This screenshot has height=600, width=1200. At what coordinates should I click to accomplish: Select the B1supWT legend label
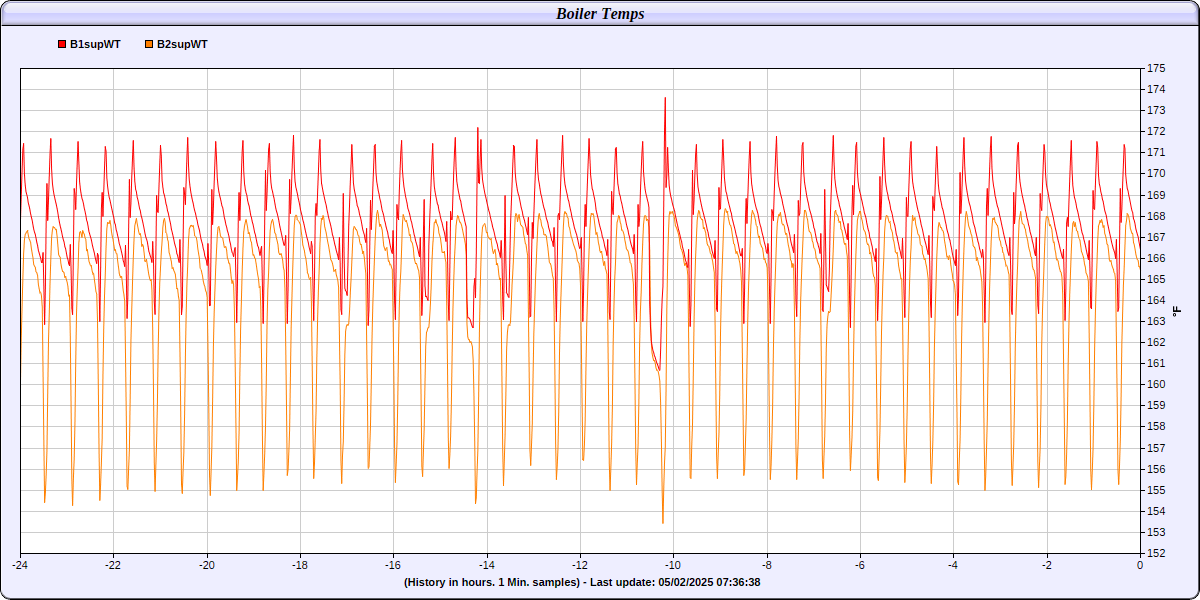[96, 45]
